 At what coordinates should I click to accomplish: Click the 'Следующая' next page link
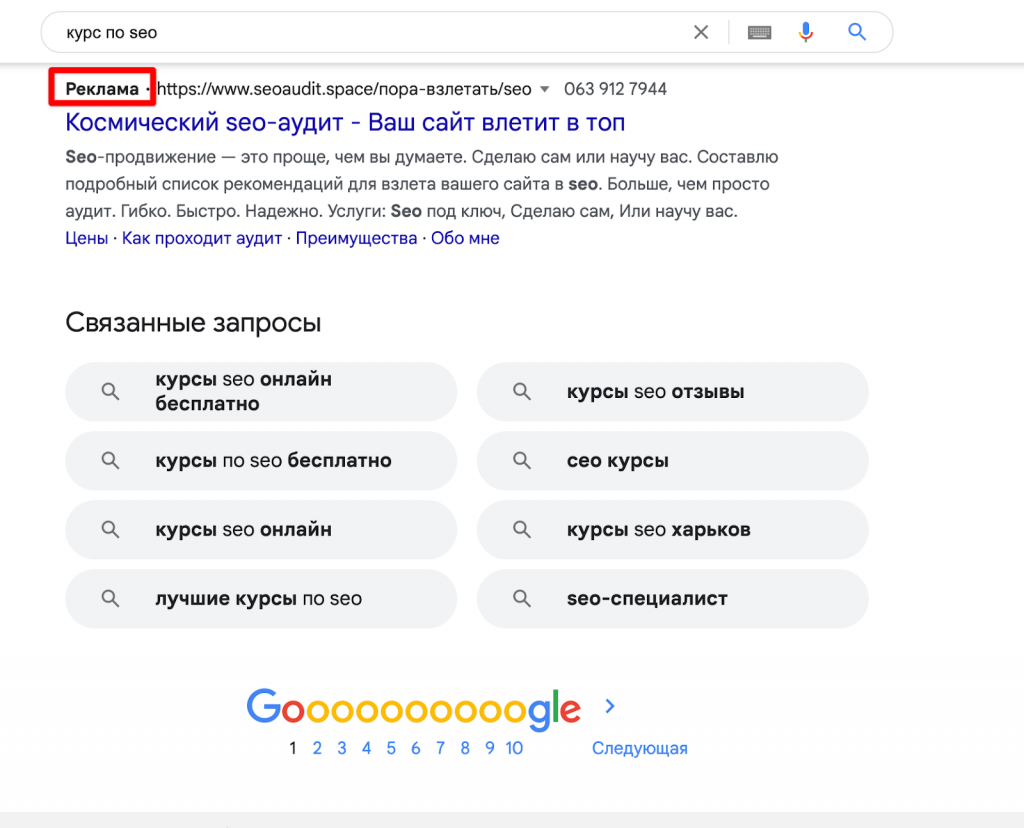(x=639, y=748)
